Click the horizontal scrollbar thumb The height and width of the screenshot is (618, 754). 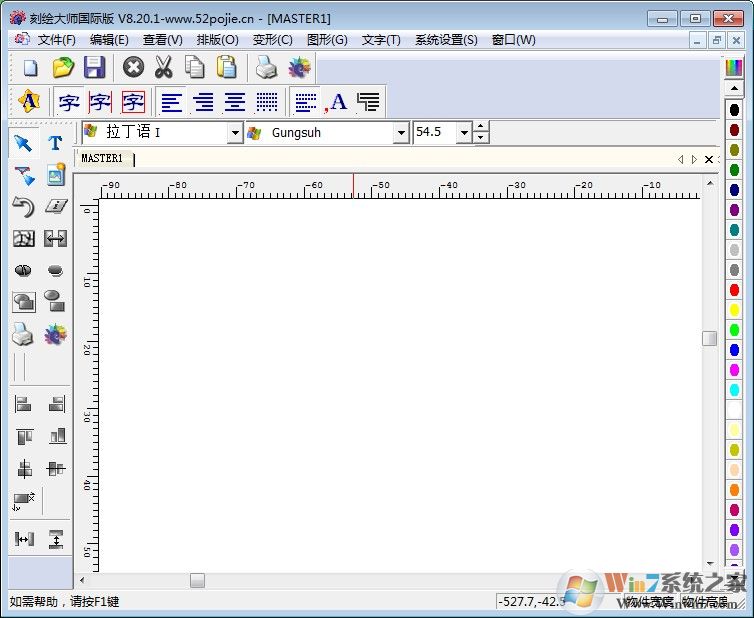pyautogui.click(x=197, y=580)
